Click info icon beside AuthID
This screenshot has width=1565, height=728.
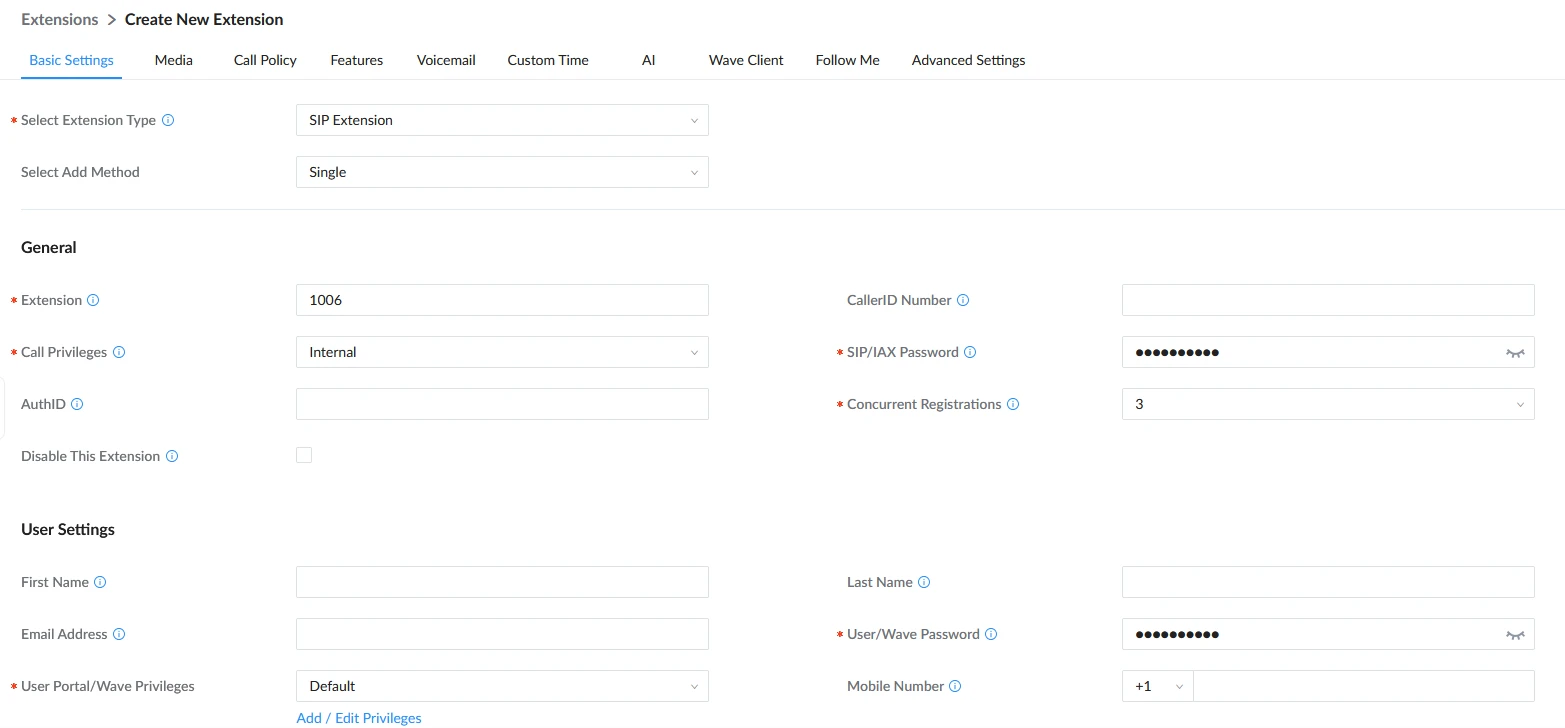(77, 404)
